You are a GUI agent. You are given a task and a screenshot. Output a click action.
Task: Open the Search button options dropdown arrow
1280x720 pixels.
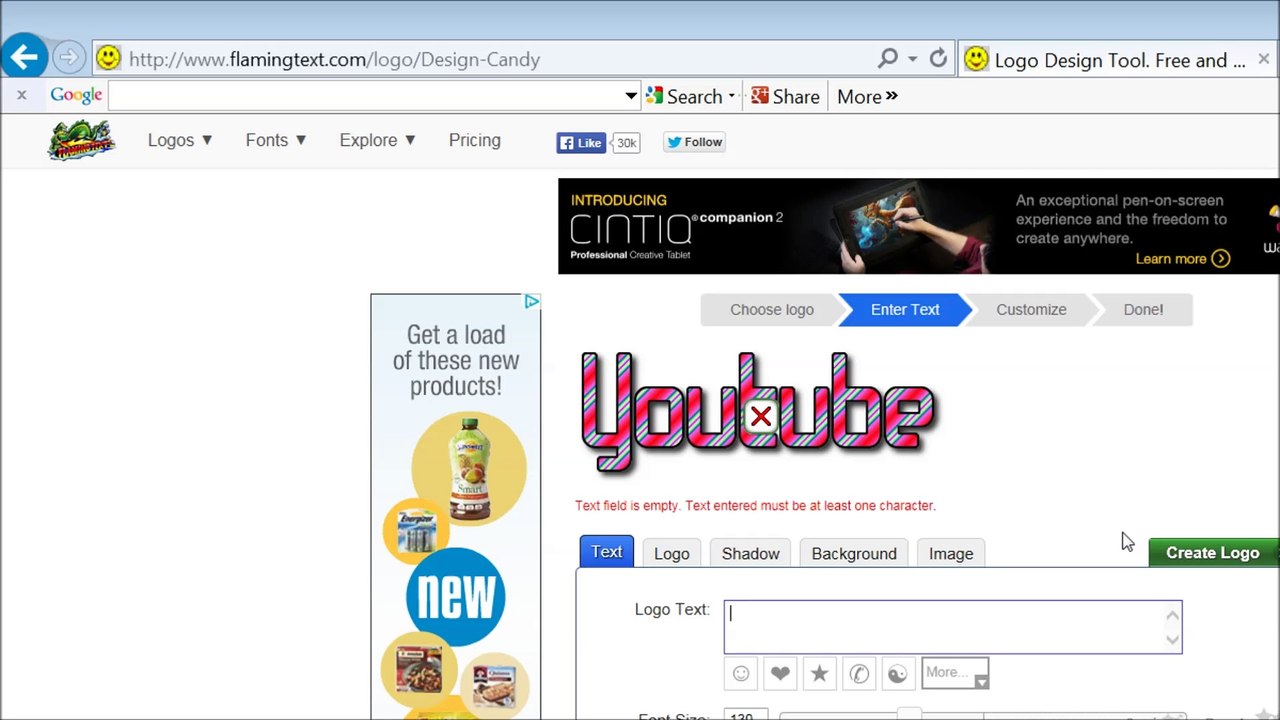732,96
